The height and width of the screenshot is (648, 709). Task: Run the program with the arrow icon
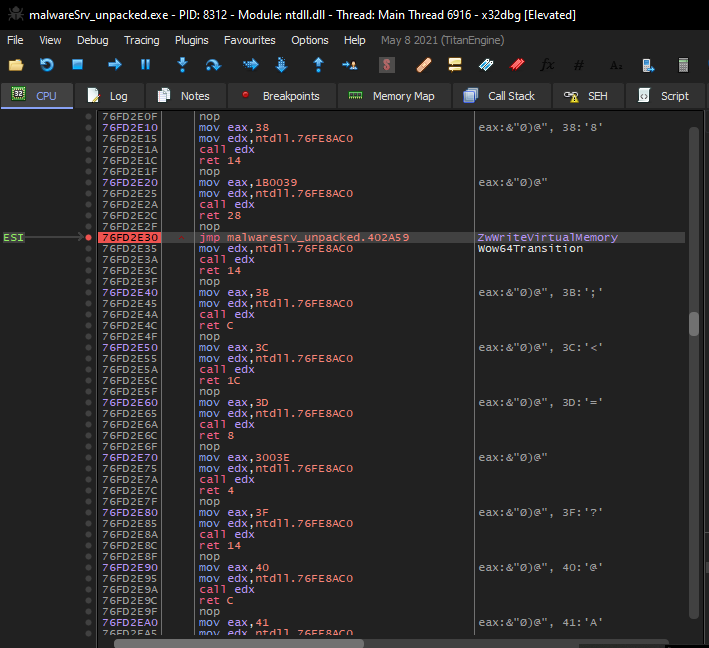pos(114,65)
